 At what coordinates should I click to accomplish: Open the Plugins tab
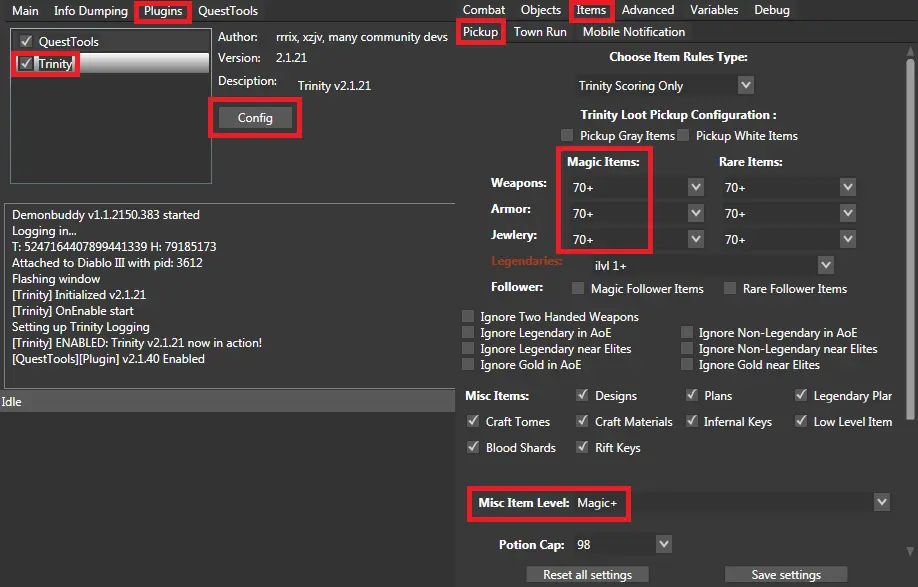163,11
